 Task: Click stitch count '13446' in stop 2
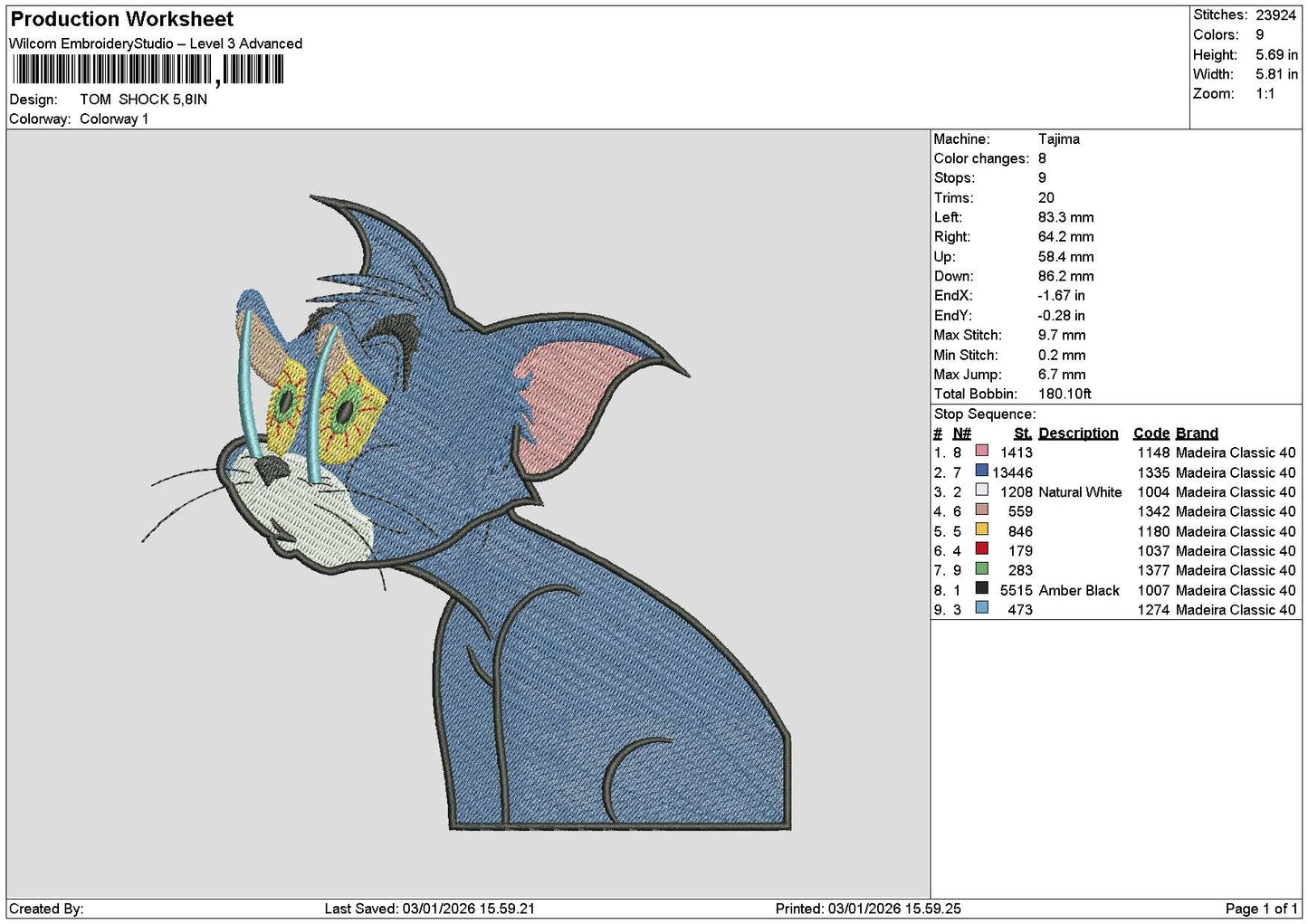(1012, 473)
